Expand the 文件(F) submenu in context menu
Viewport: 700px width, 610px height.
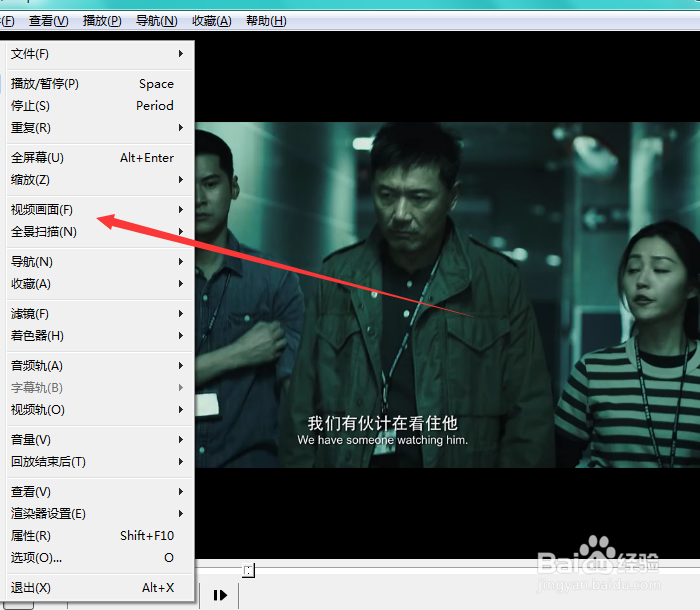pyautogui.click(x=100, y=54)
